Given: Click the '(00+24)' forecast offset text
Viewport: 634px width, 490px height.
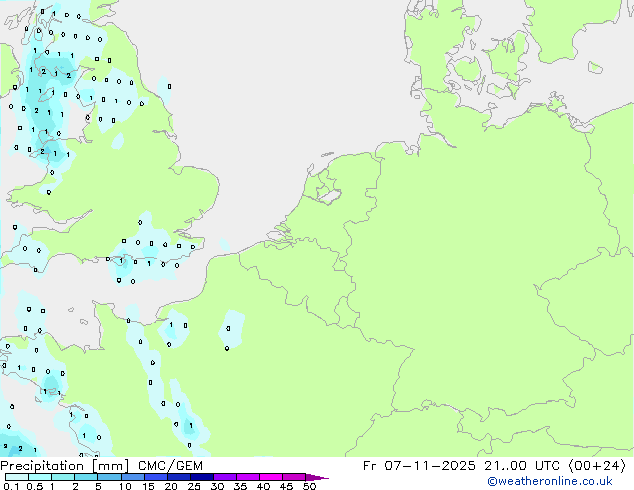Looking at the screenshot, I should [597, 466].
